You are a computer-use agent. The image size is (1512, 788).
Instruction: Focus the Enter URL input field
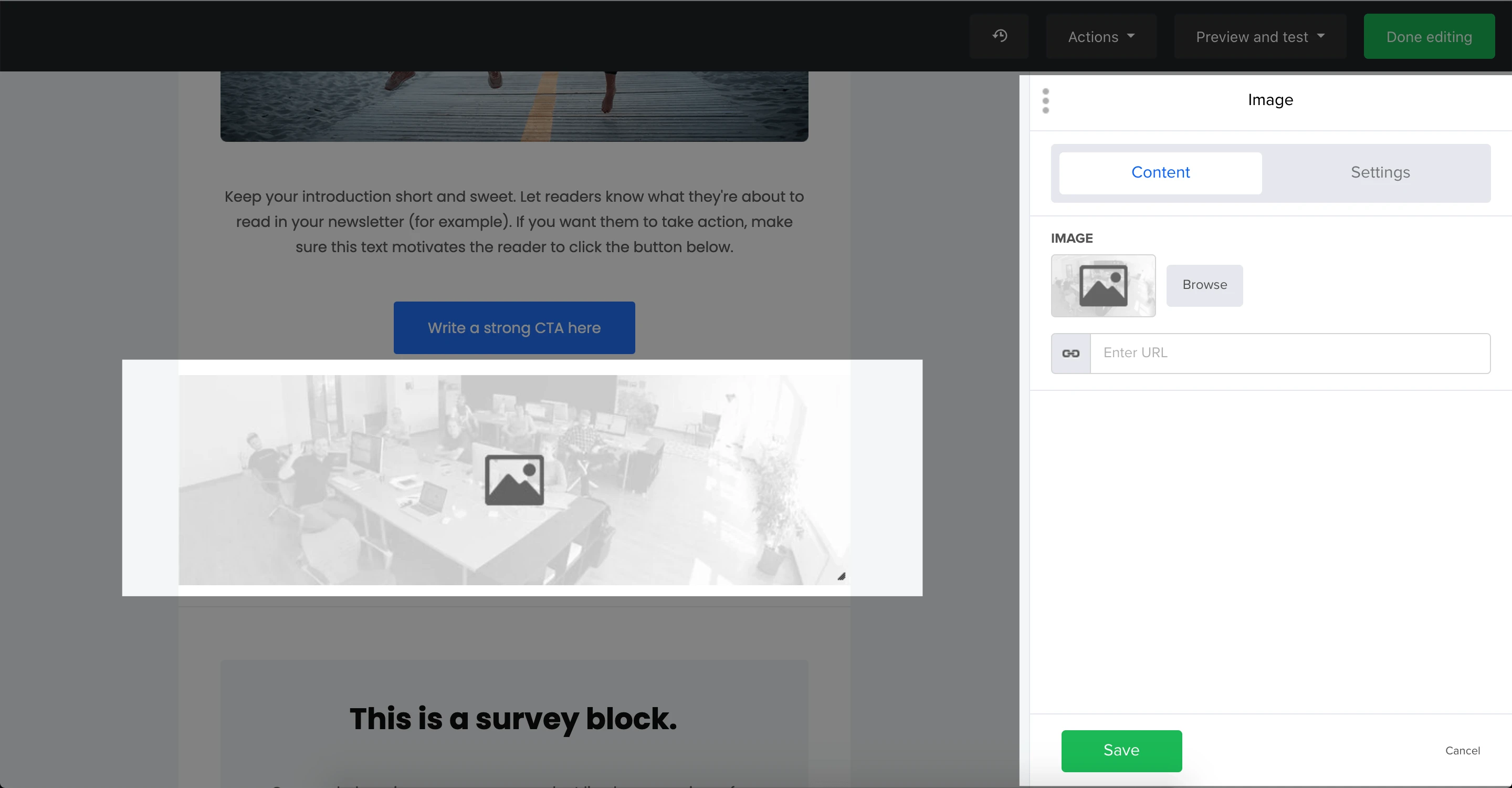[x=1289, y=354]
